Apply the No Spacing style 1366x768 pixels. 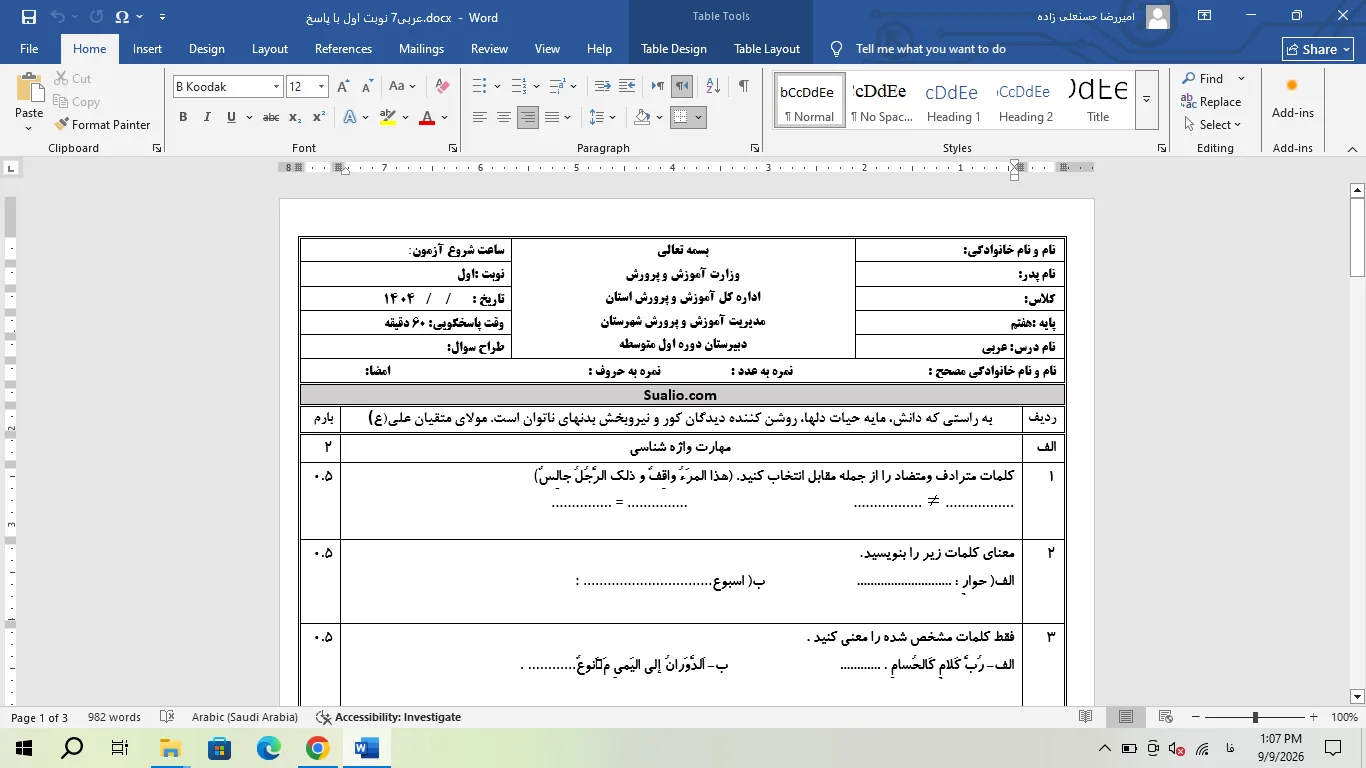coord(881,99)
